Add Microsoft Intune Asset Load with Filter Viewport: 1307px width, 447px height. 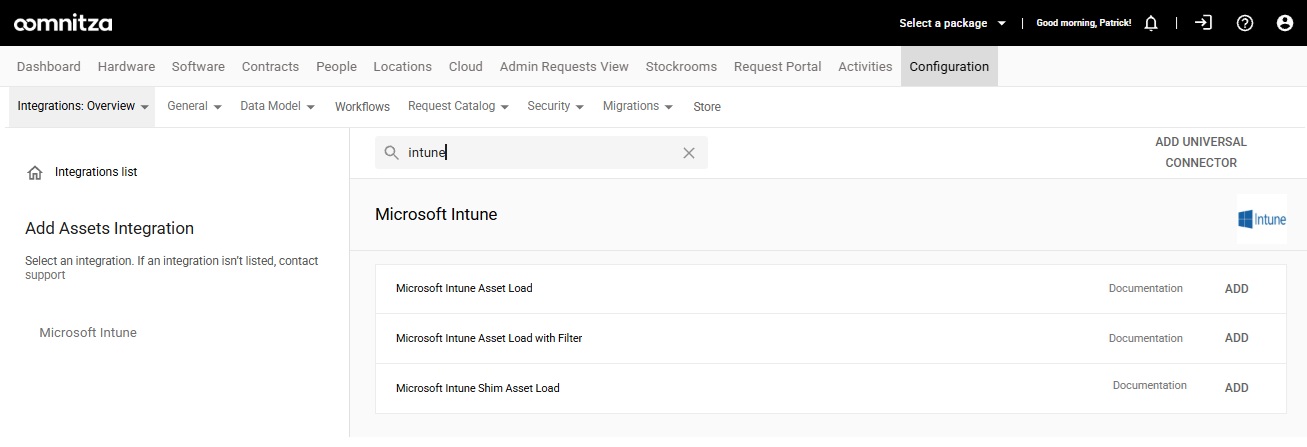click(x=1236, y=338)
